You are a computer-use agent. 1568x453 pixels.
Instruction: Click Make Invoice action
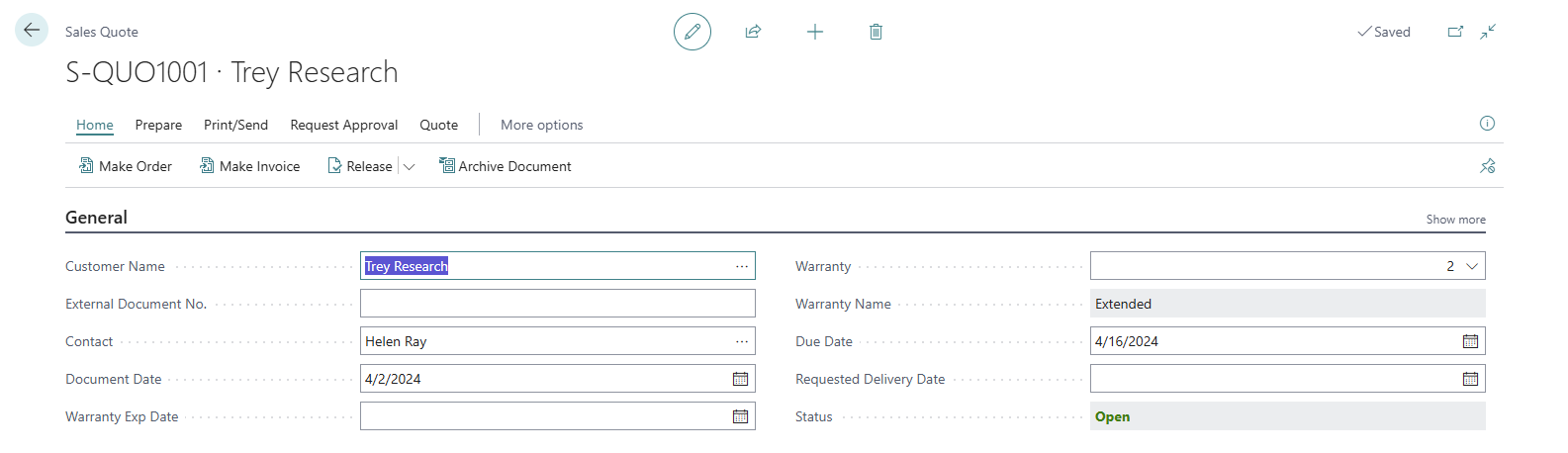pyautogui.click(x=250, y=166)
